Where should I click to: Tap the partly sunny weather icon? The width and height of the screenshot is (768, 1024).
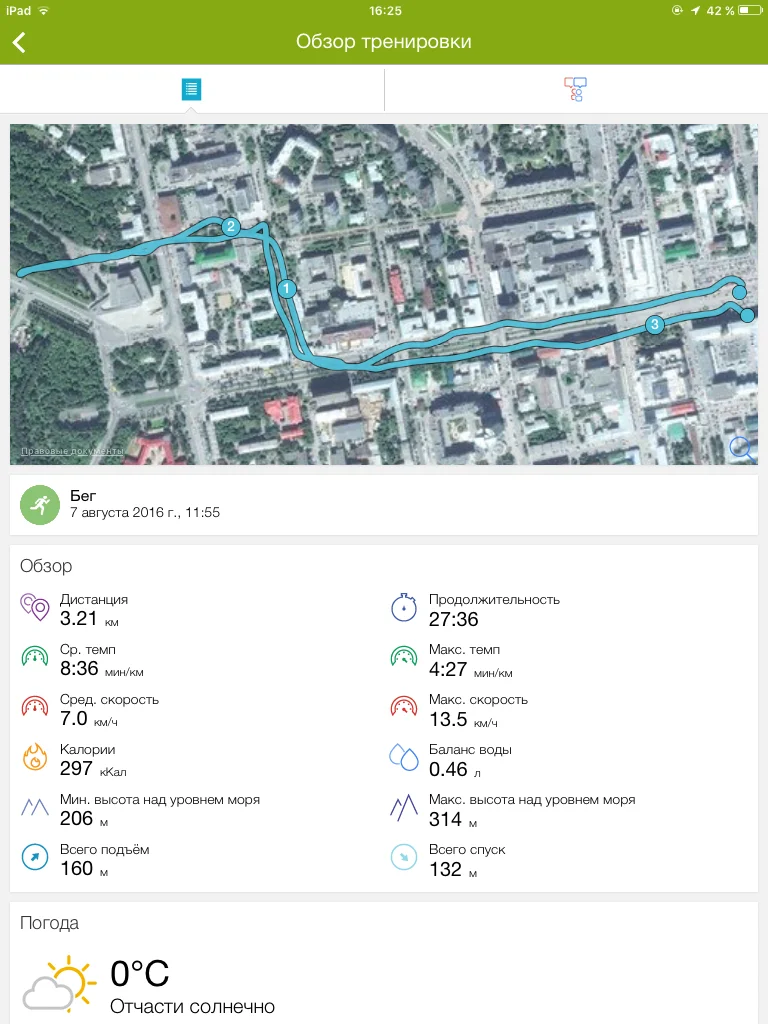pos(59,984)
